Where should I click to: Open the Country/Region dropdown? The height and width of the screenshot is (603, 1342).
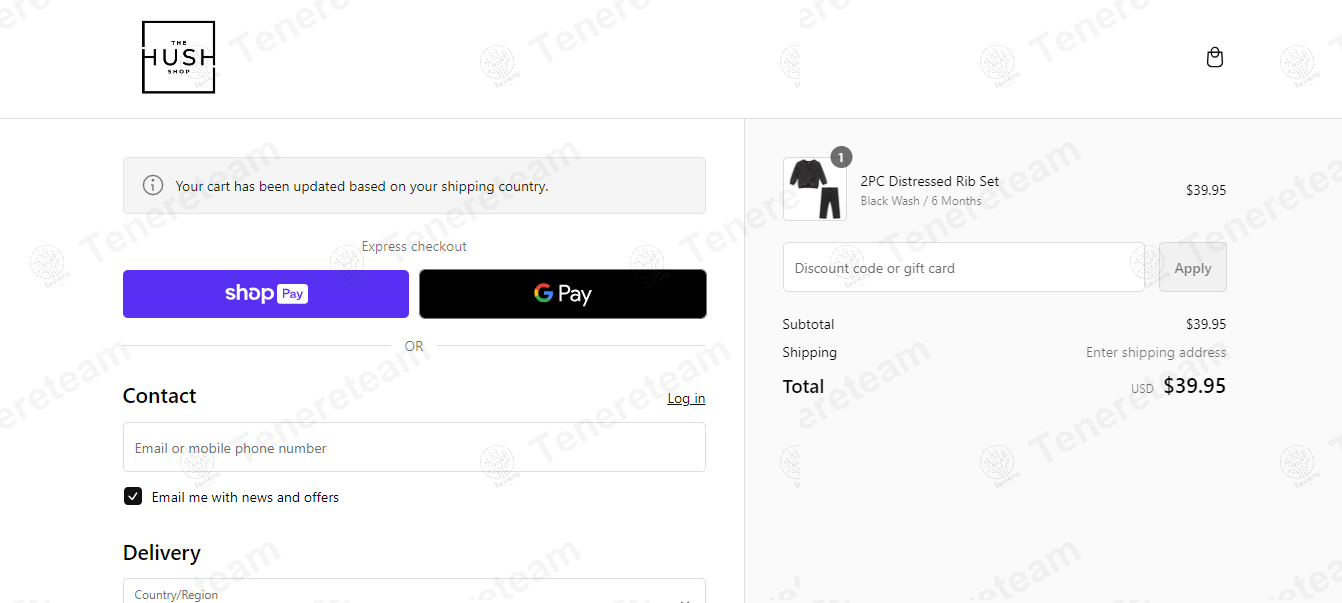(x=414, y=591)
